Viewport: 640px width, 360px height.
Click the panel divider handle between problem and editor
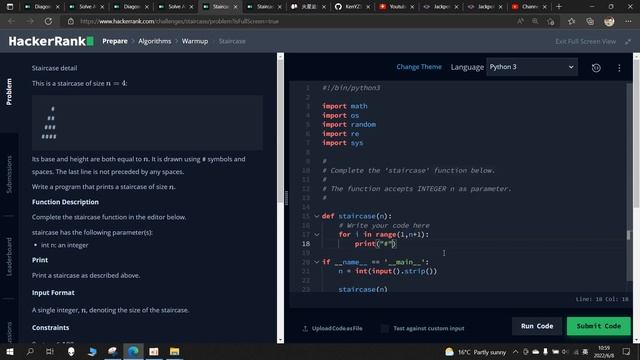click(x=286, y=198)
